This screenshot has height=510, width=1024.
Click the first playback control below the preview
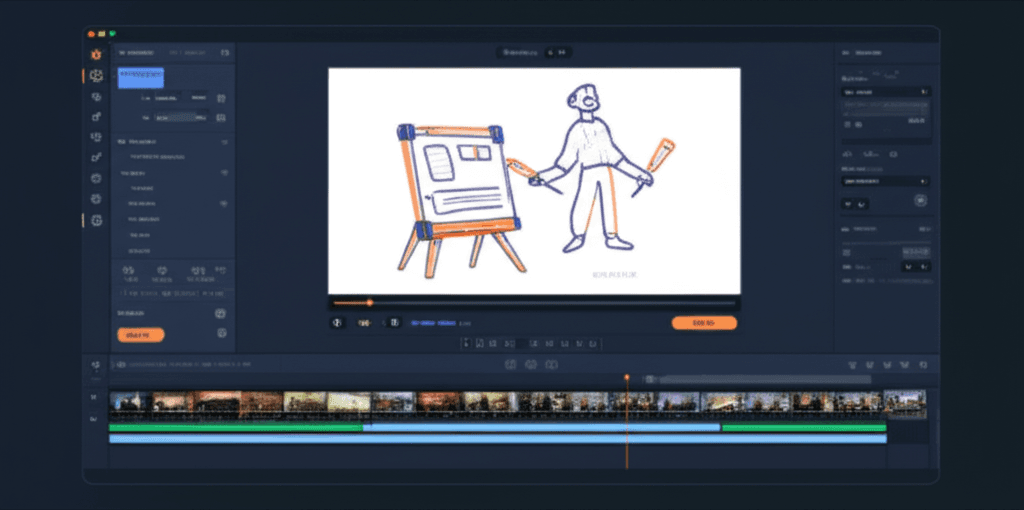point(337,323)
